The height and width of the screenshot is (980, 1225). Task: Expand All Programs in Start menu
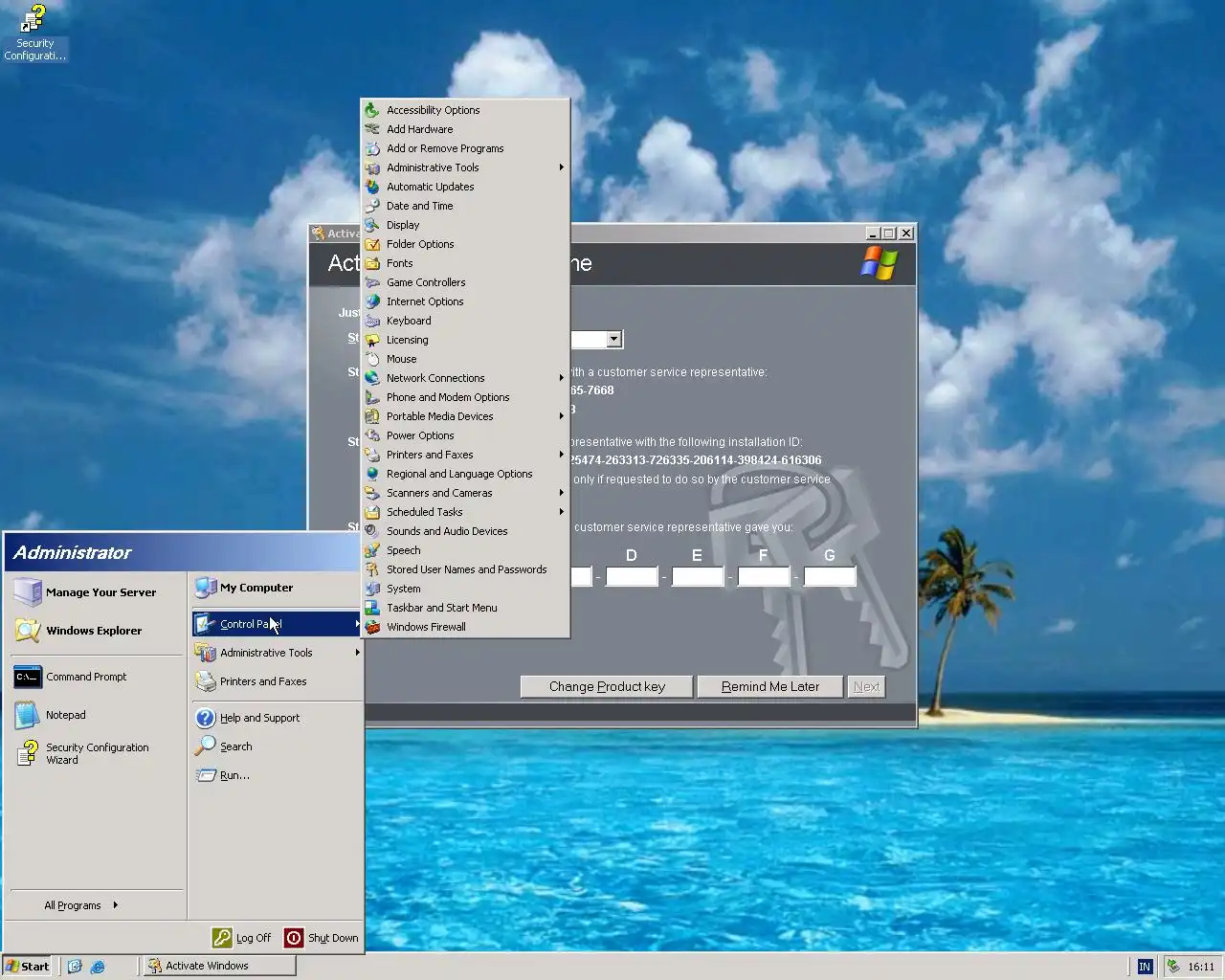point(81,905)
